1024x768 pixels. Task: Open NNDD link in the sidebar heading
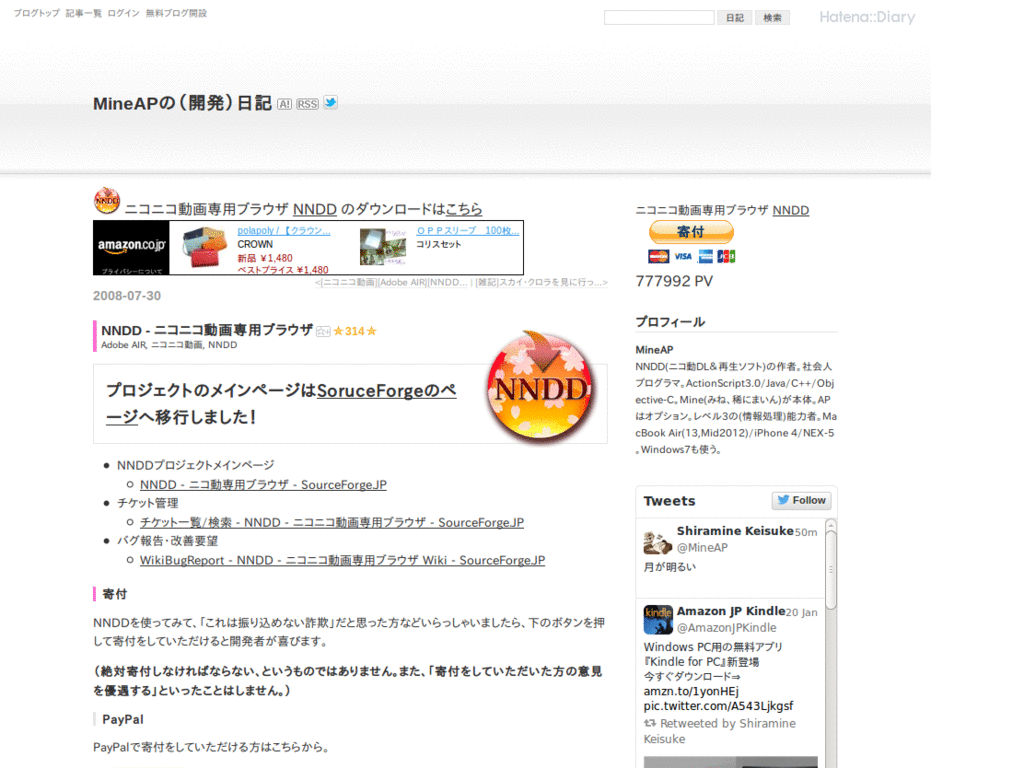point(791,210)
